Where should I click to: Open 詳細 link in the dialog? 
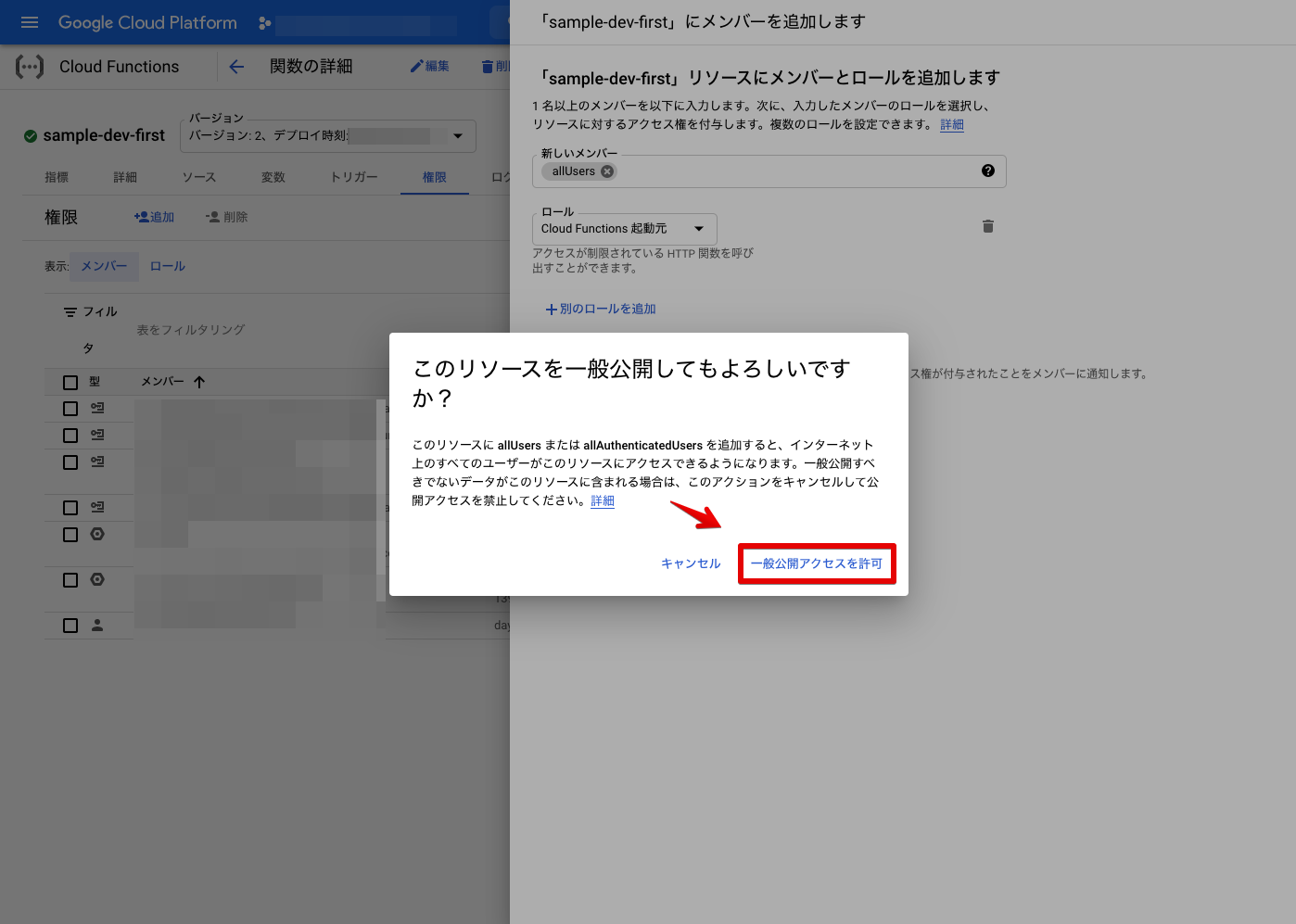point(603,500)
